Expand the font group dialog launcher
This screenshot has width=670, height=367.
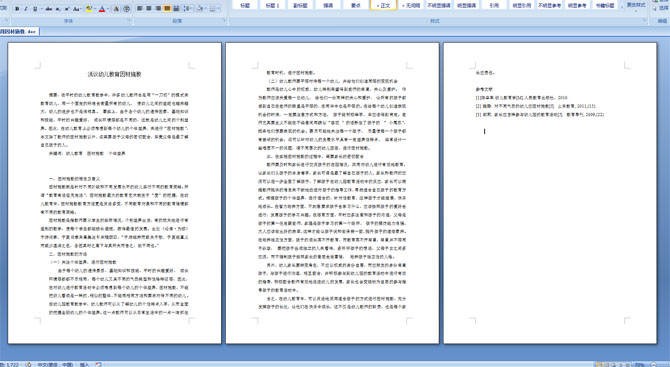129,20
